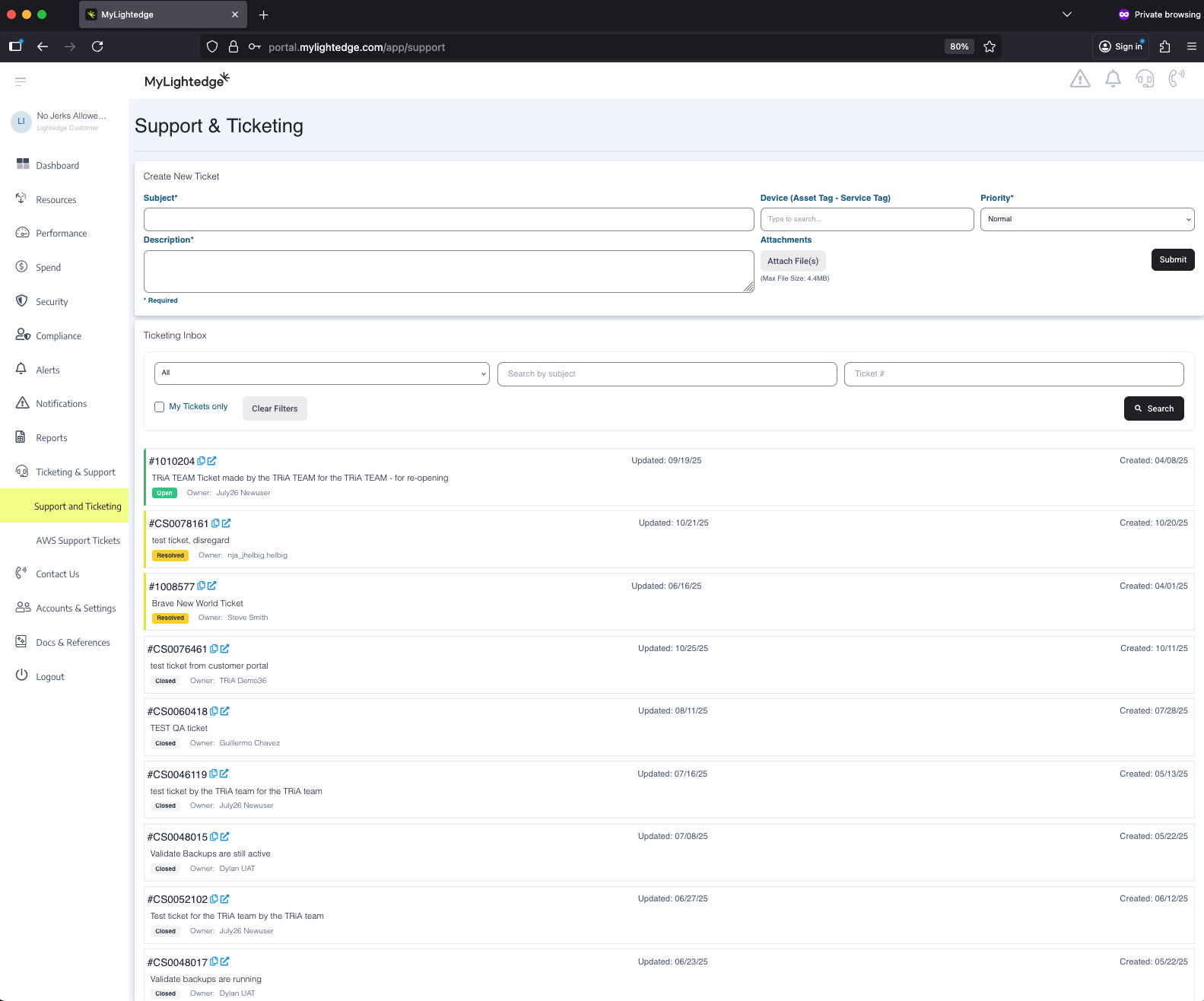Open Spend in the sidebar

pyautogui.click(x=48, y=268)
